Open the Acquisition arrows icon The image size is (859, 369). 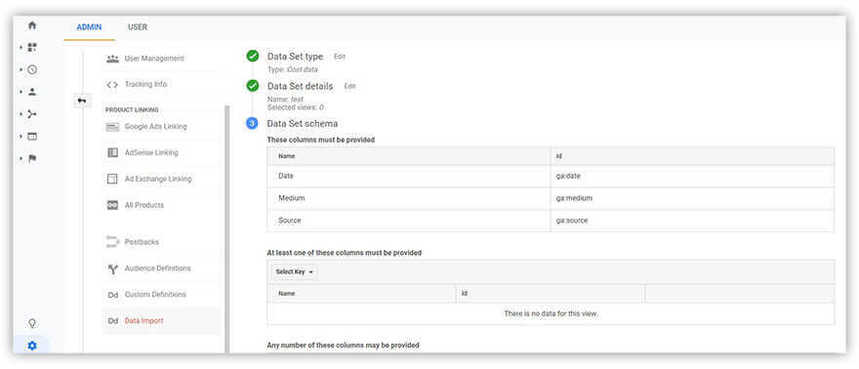point(32,114)
